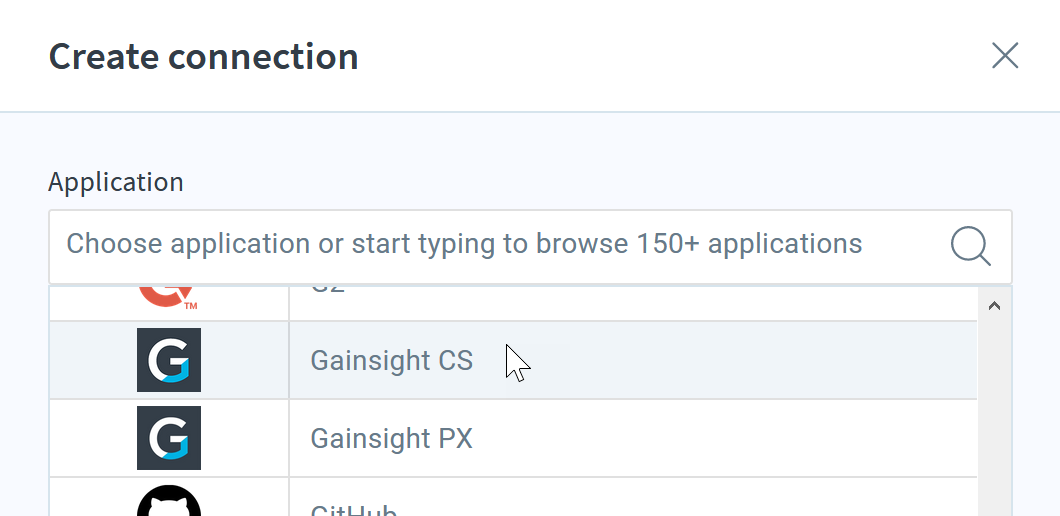Click the Application field label
This screenshot has height=516, width=1060.
(x=116, y=182)
